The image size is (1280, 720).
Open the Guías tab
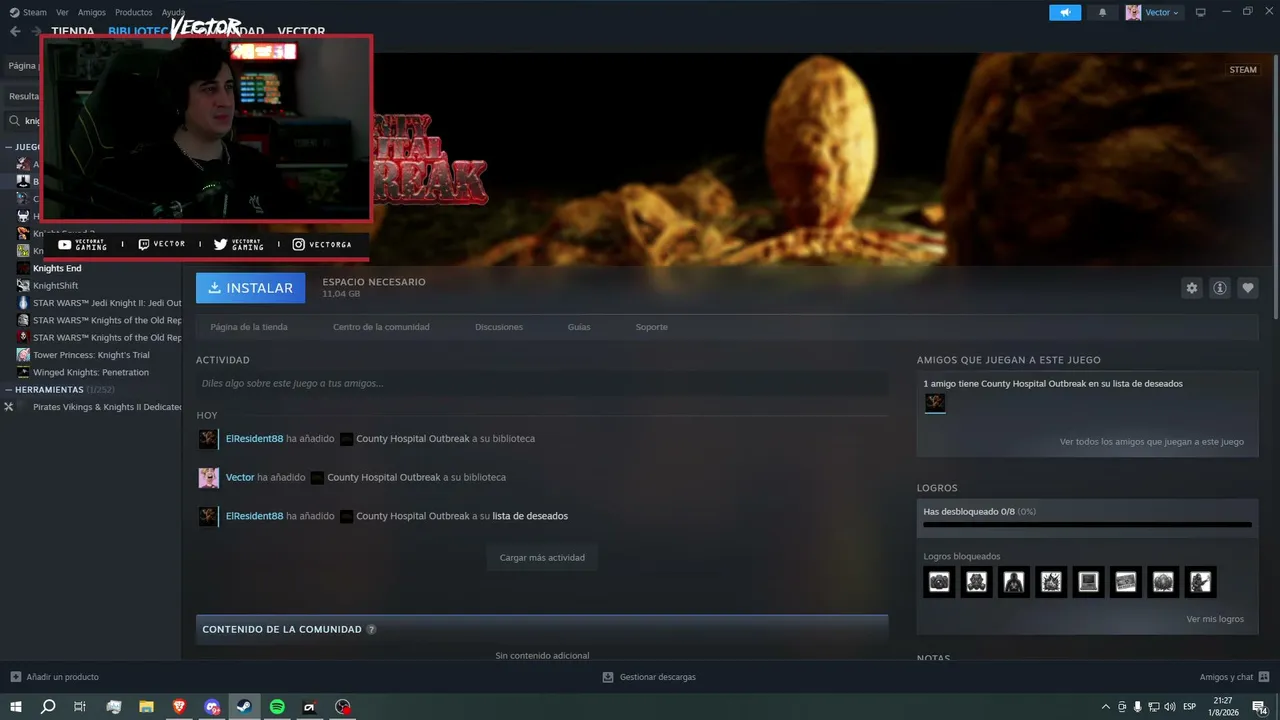579,327
